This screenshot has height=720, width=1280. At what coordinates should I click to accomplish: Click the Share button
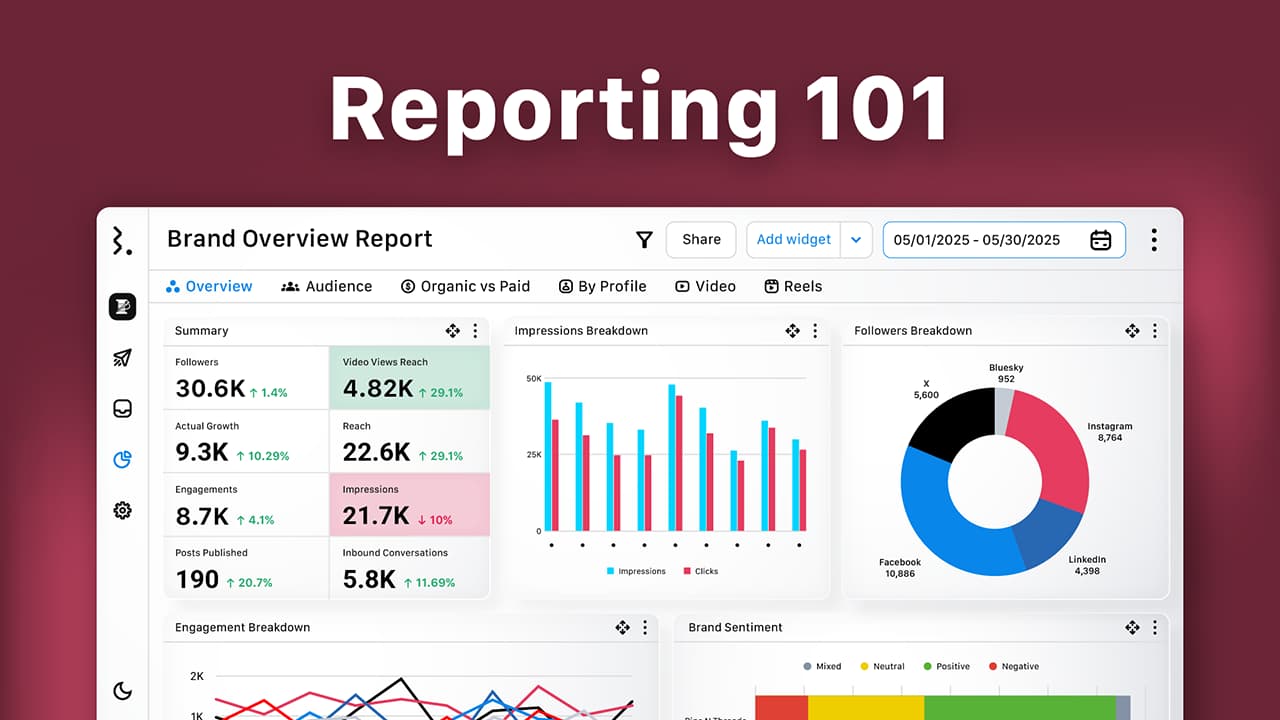click(701, 240)
